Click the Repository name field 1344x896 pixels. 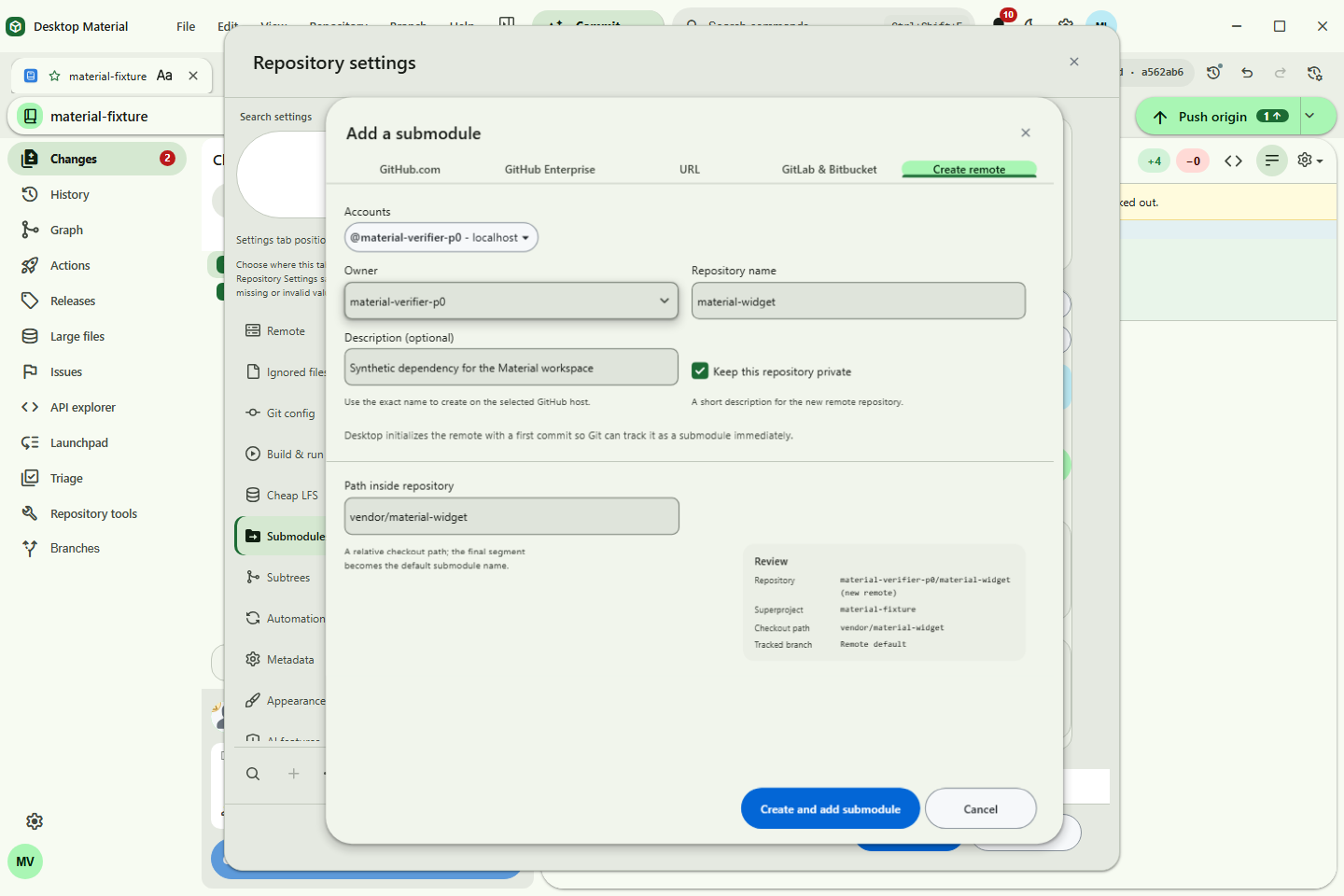(859, 301)
